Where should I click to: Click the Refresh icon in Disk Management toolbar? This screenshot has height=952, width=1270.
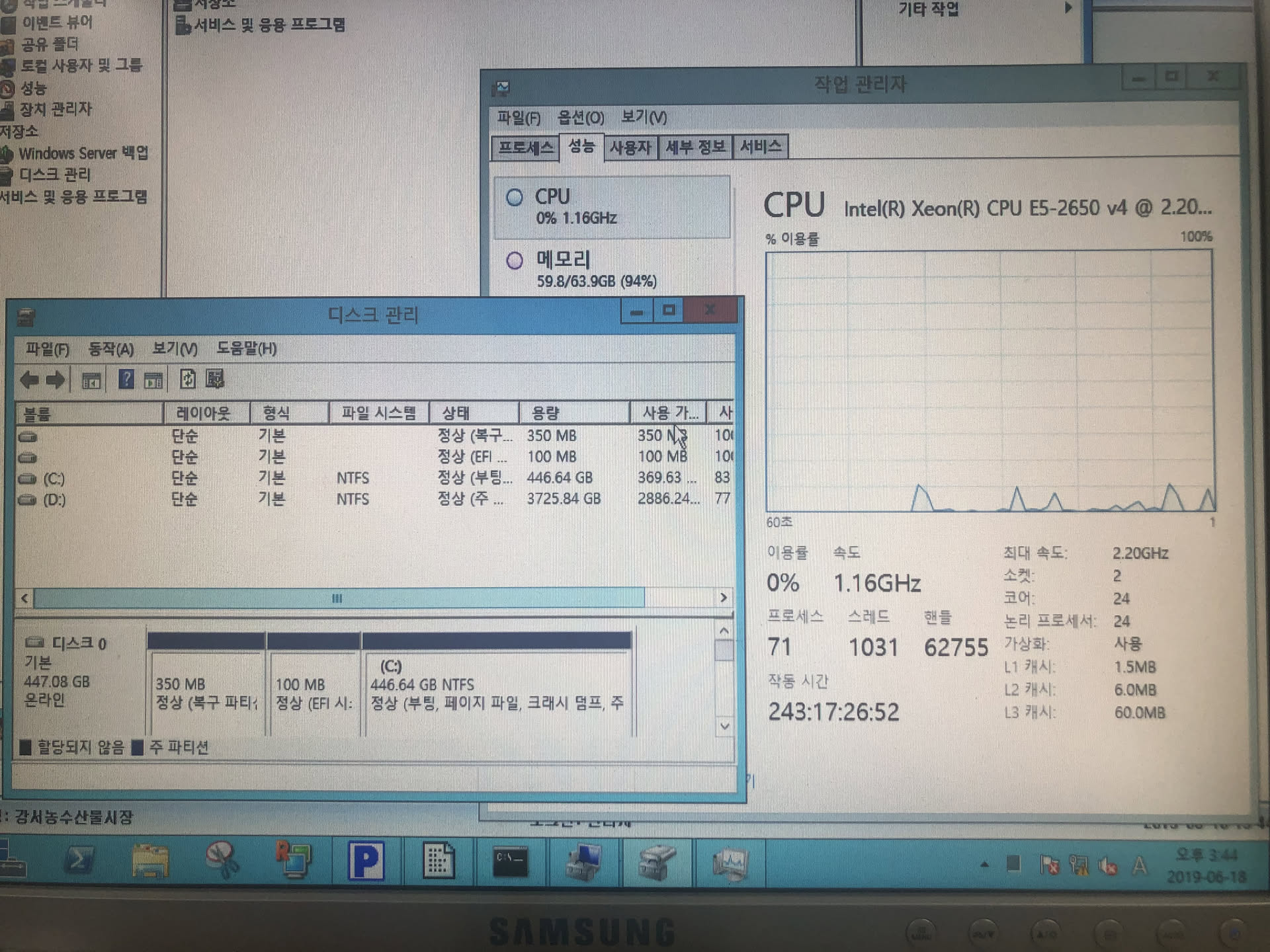point(188,379)
